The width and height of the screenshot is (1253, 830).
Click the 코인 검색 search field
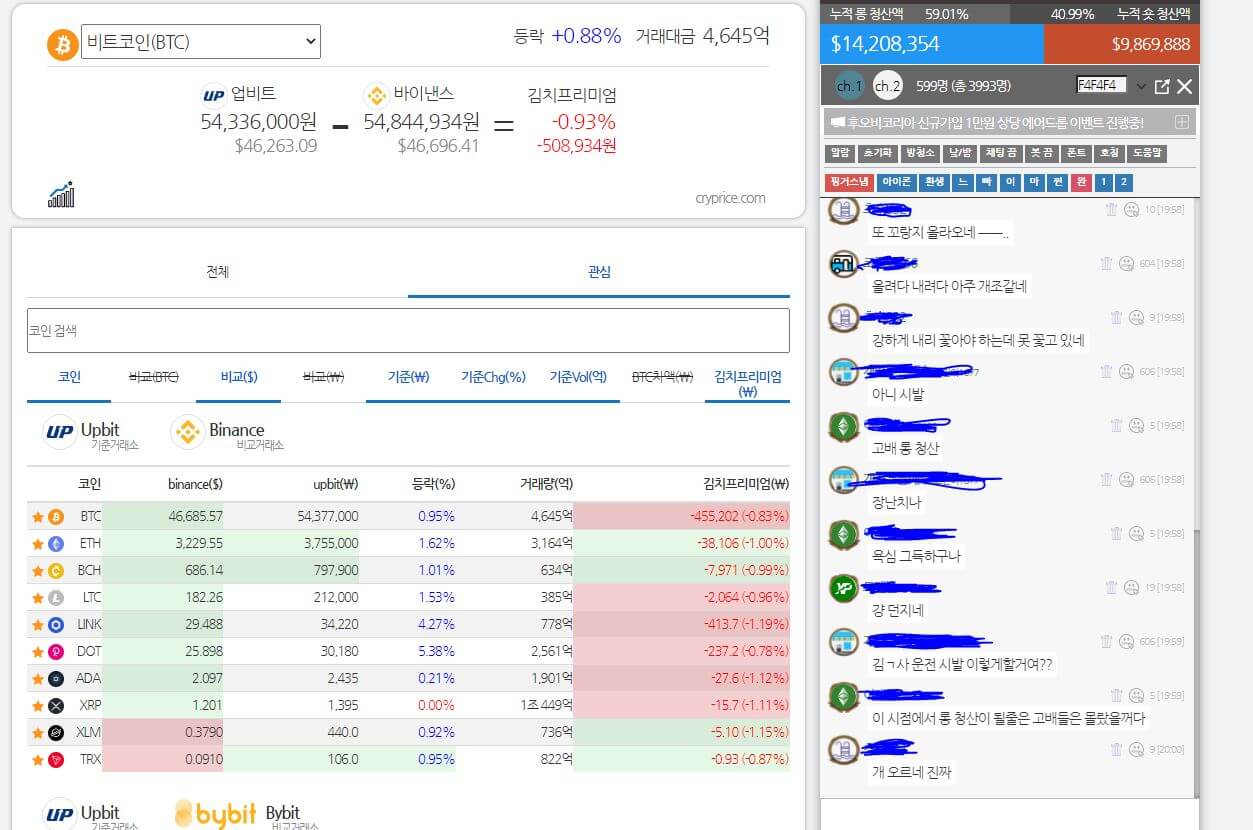click(408, 330)
